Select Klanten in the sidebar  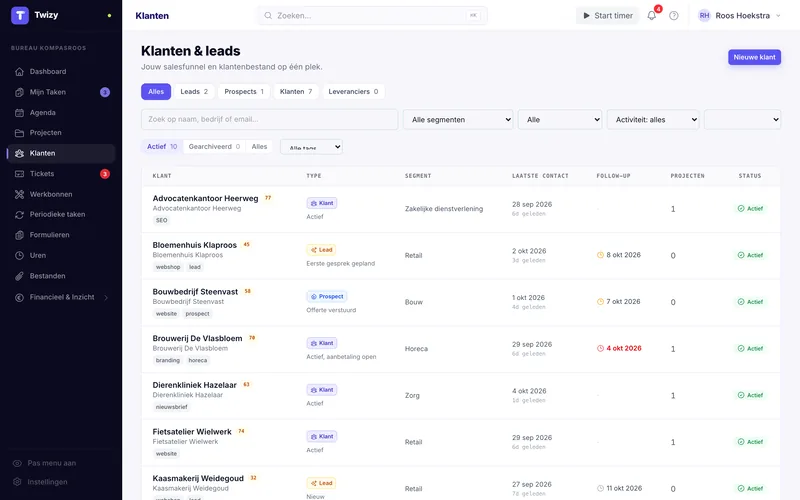click(x=61, y=153)
